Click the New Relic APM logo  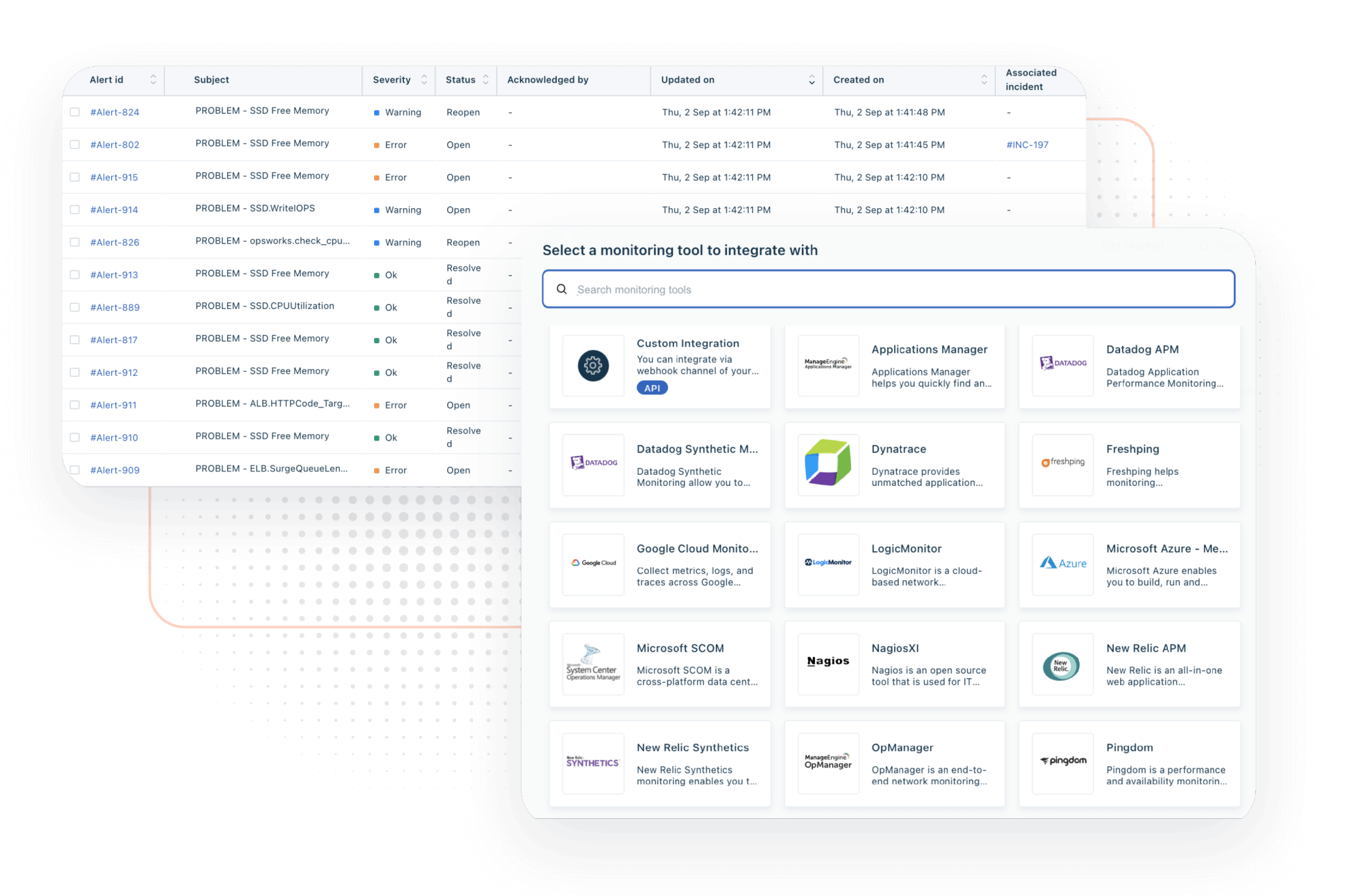click(1061, 666)
